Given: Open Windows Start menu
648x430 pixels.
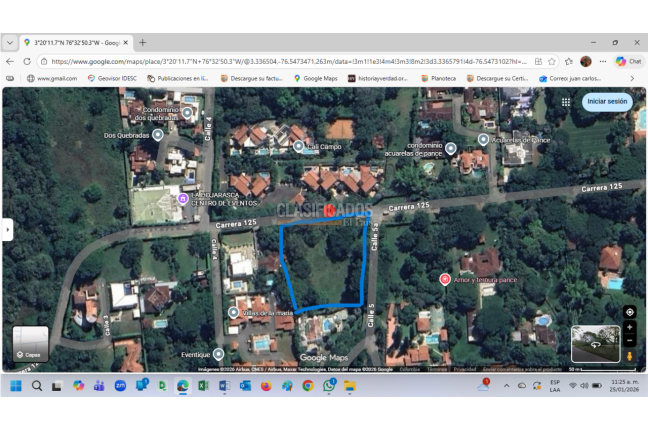Looking at the screenshot, I should pos(16,386).
